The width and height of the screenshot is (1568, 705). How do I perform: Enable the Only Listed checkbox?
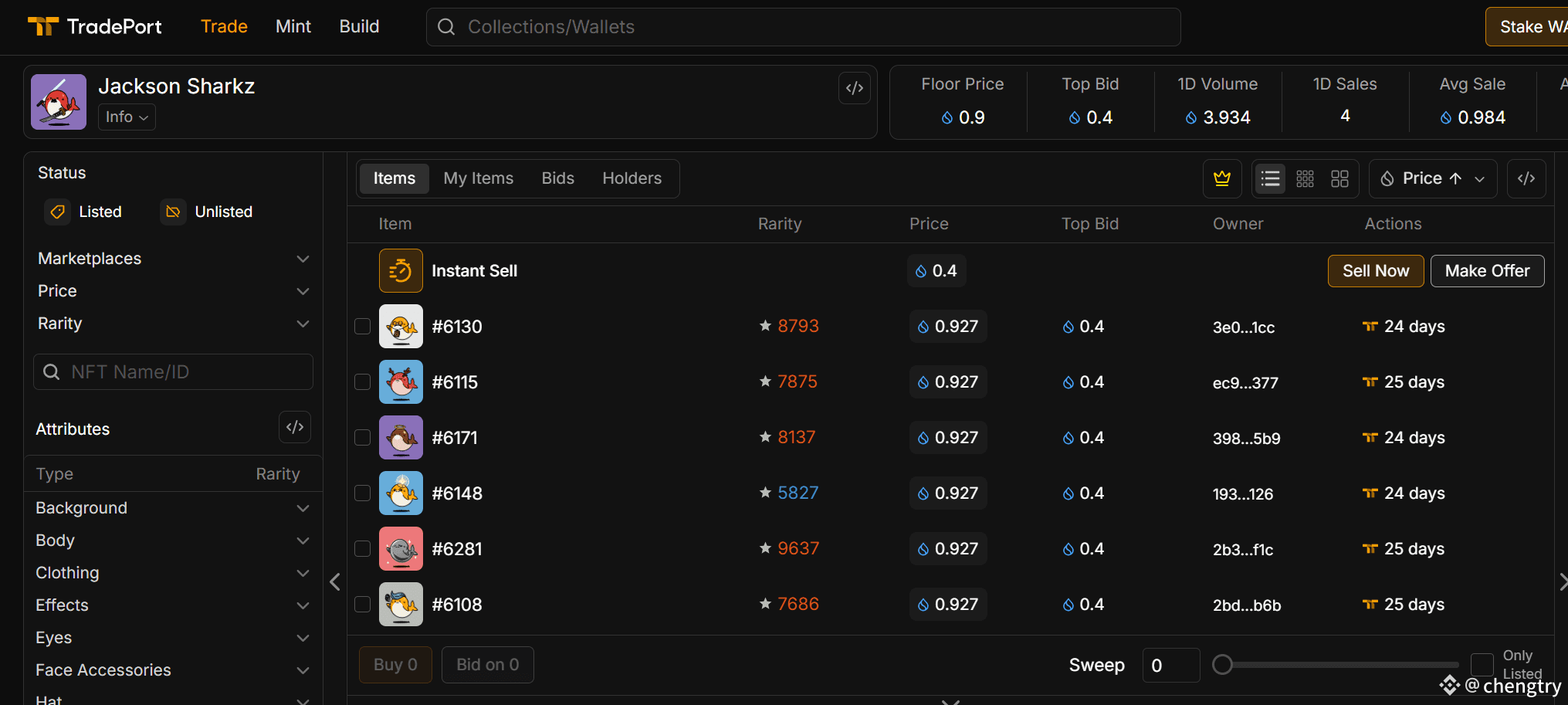coord(1482,664)
